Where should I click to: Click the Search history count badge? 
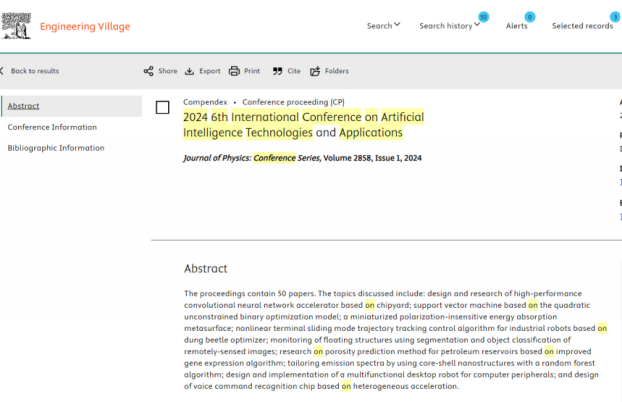click(x=483, y=17)
